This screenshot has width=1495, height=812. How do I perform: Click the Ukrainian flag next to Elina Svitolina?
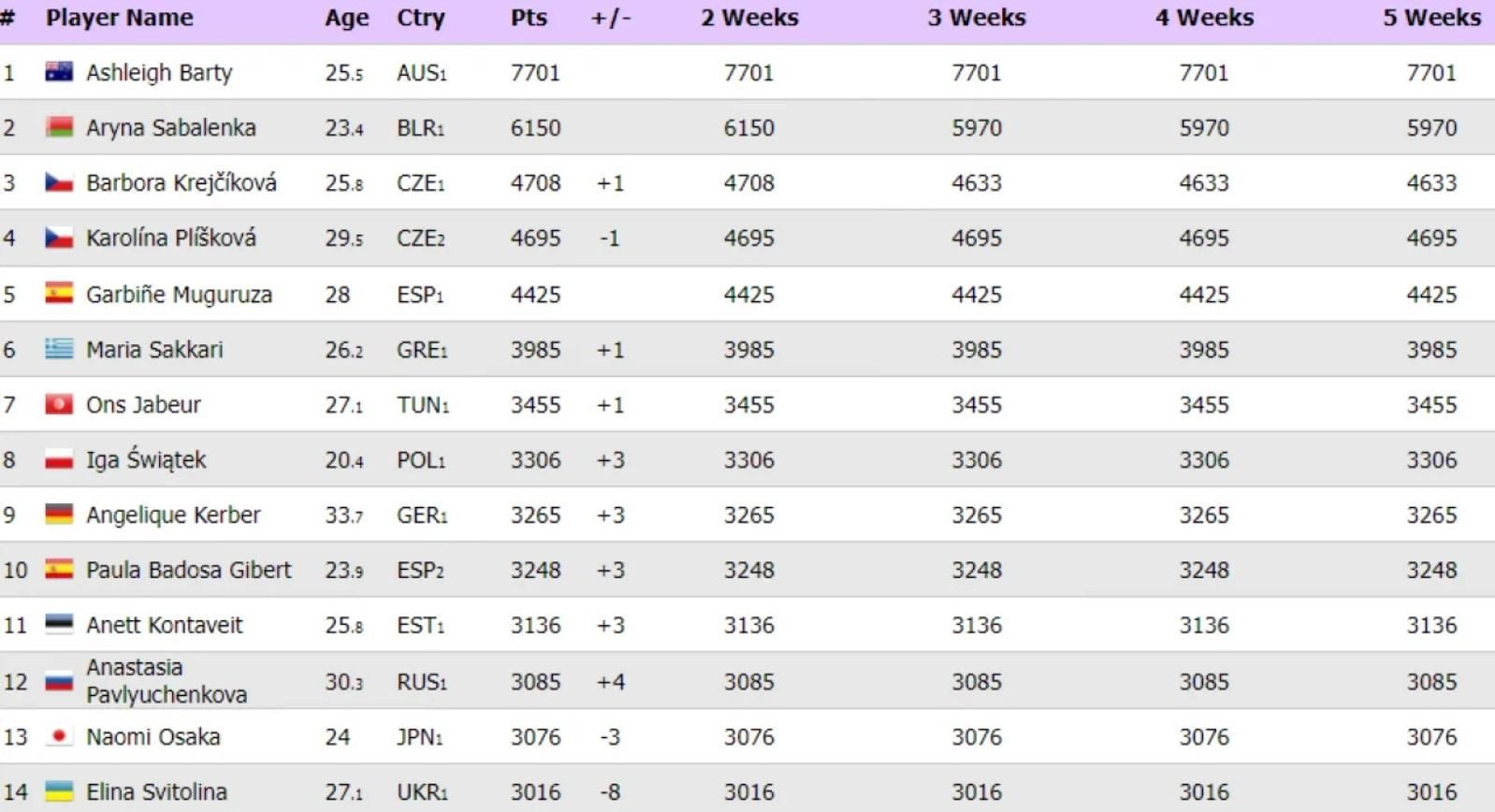pyautogui.click(x=59, y=791)
